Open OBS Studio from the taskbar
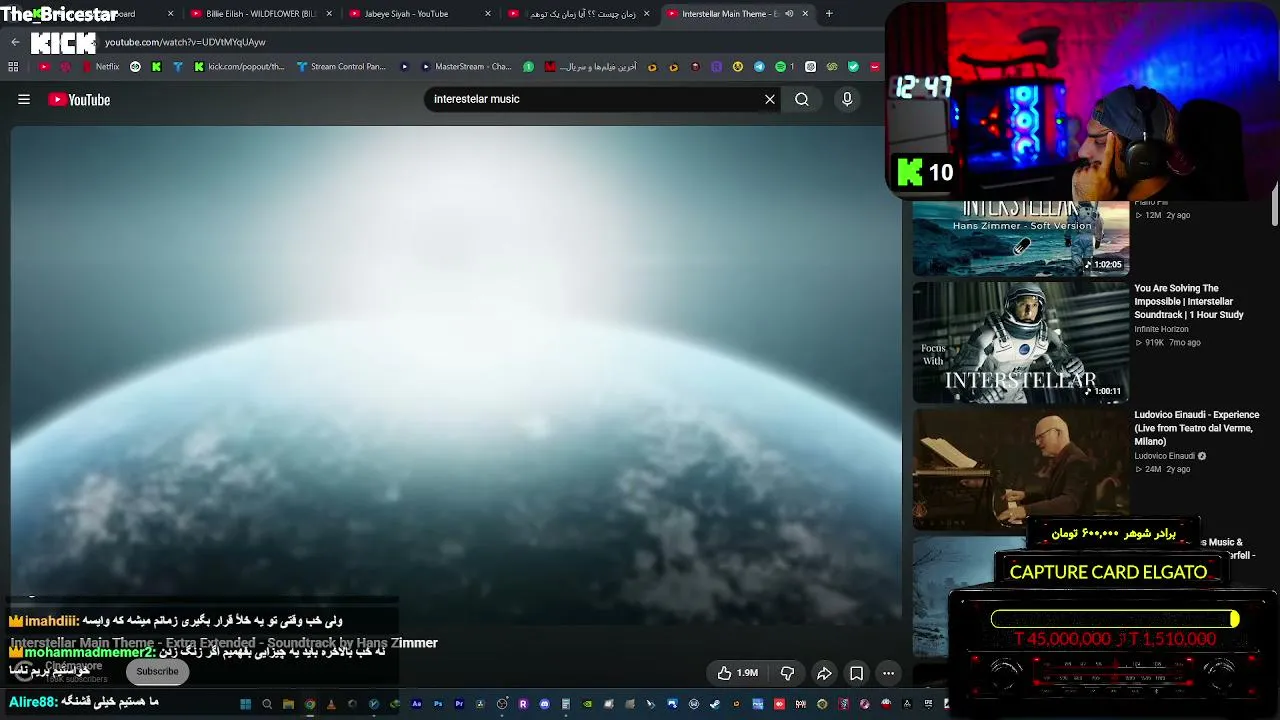 (x=502, y=704)
